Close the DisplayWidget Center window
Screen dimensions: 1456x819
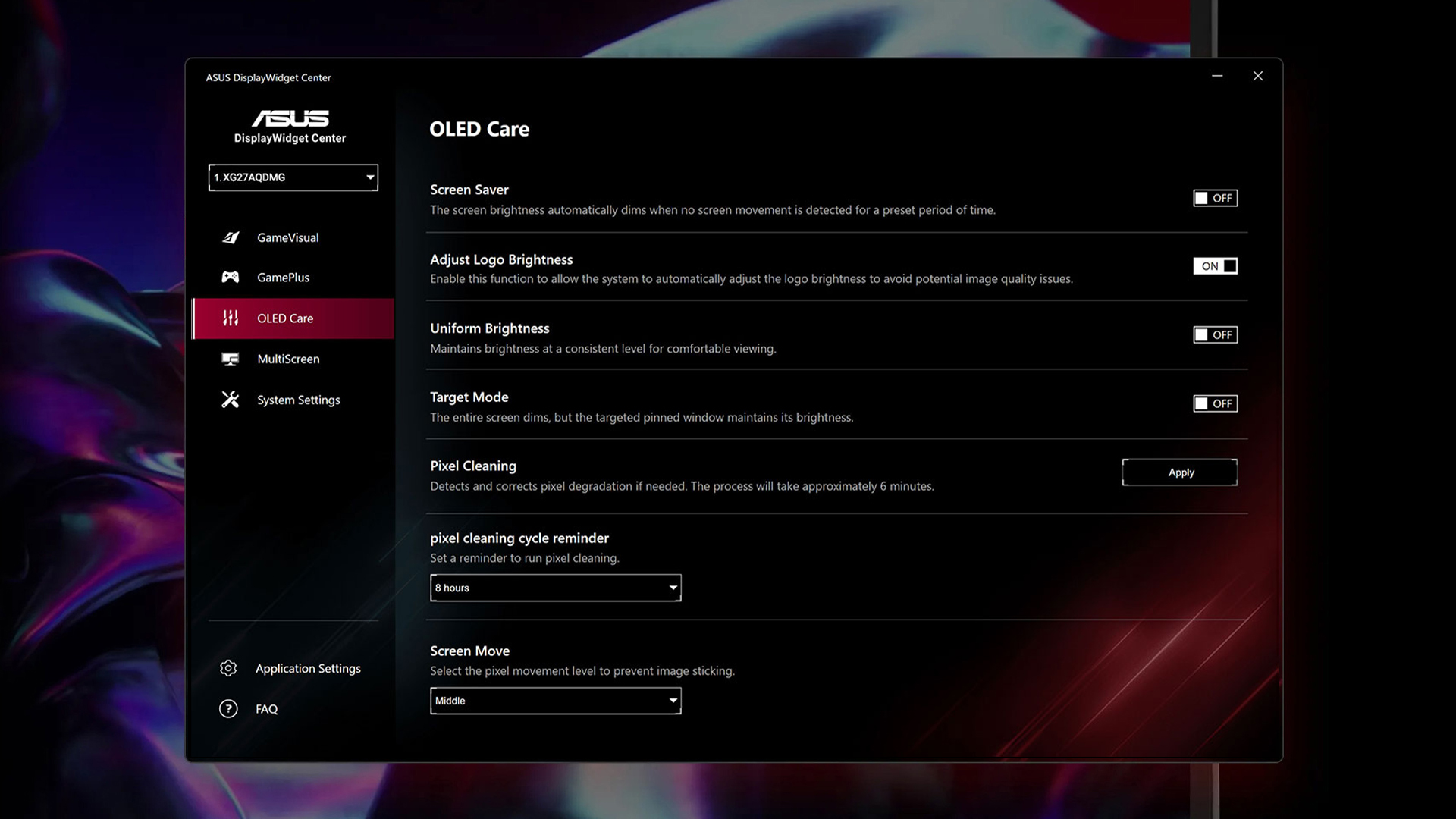tap(1258, 76)
